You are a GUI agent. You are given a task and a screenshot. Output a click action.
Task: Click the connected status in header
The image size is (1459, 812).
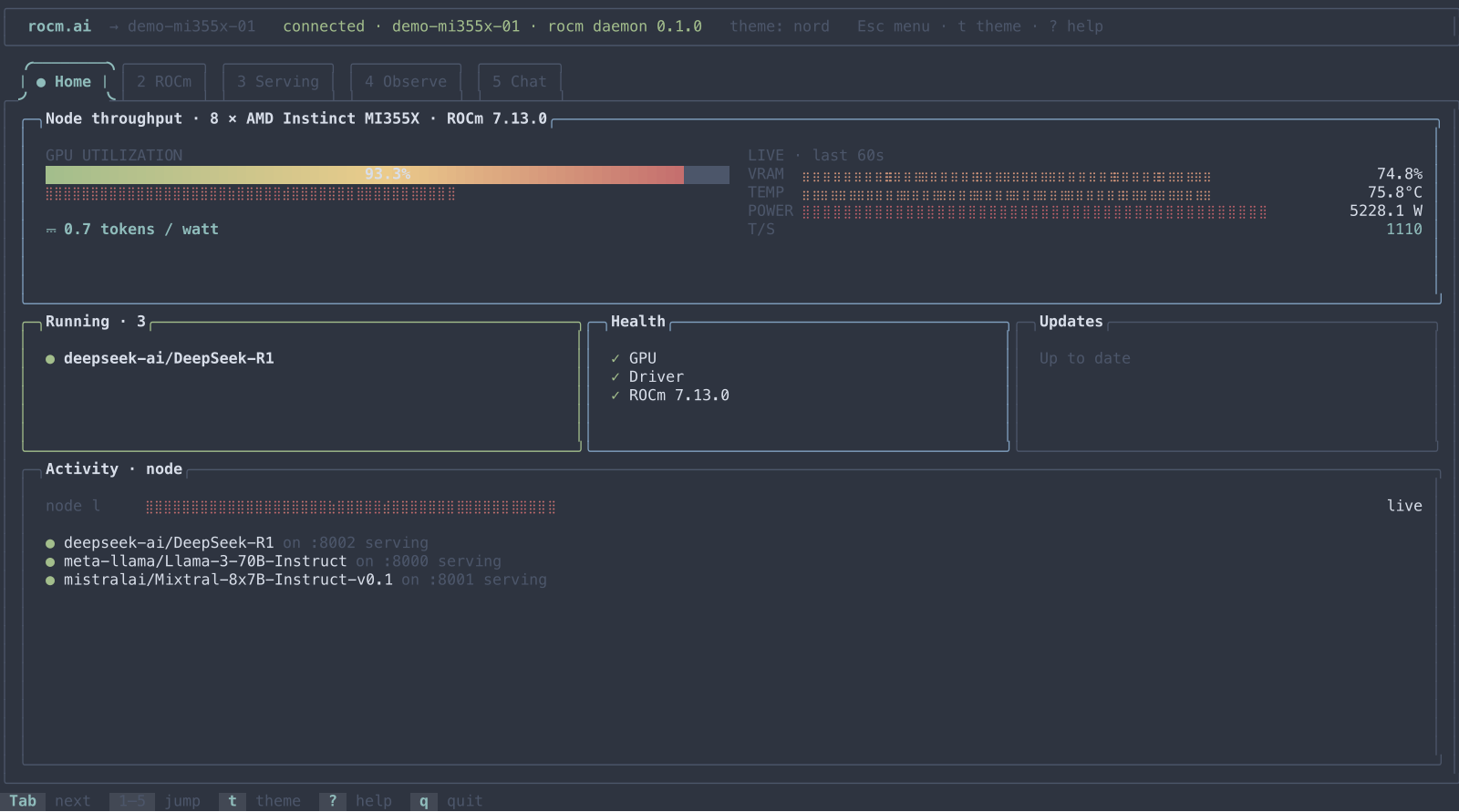click(324, 26)
